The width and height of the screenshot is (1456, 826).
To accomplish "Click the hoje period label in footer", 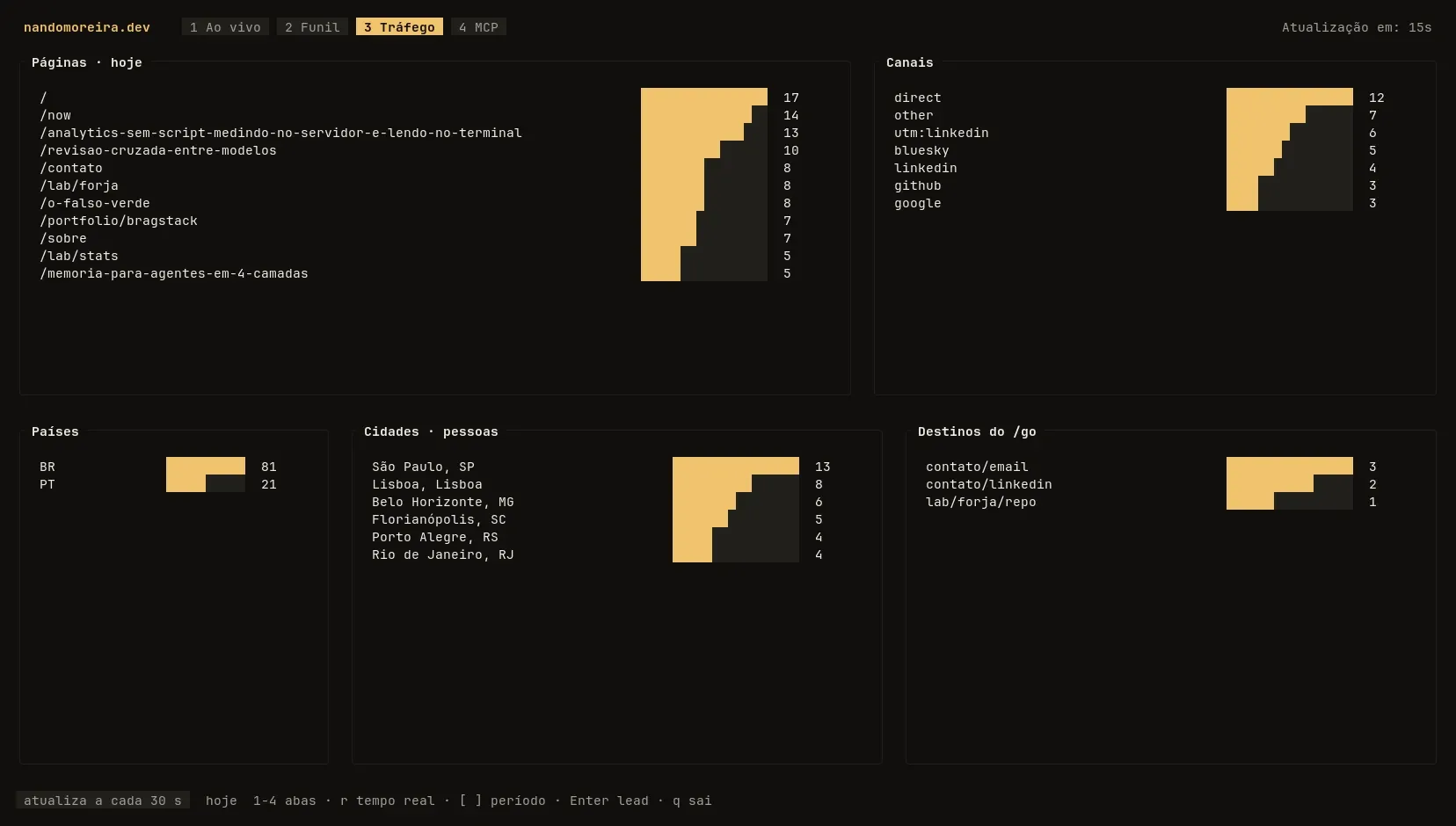I will coord(222,801).
